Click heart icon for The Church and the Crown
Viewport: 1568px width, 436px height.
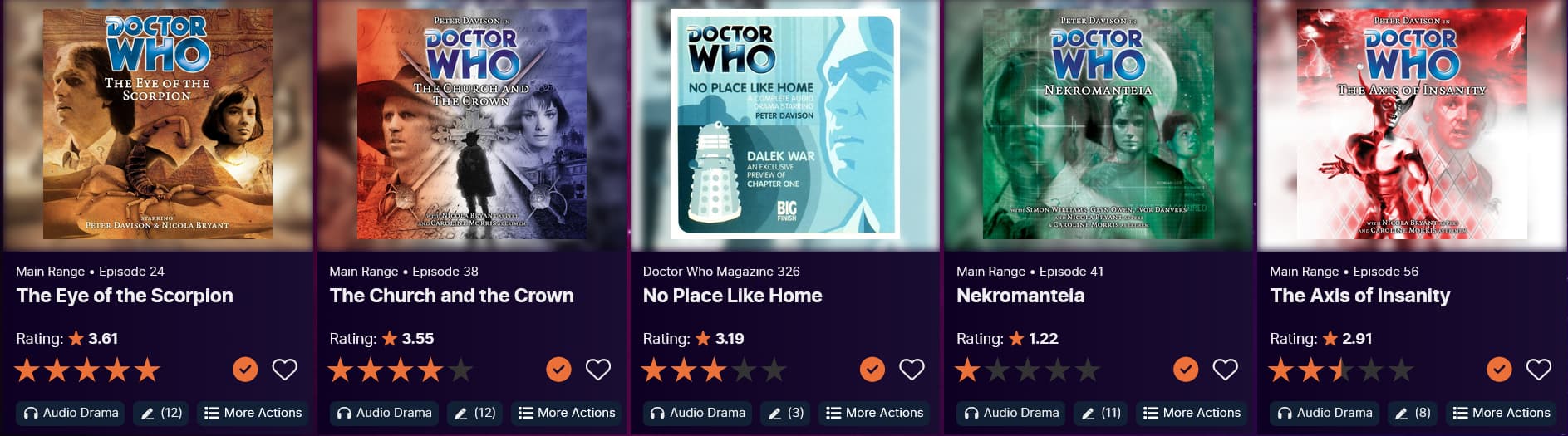pyautogui.click(x=598, y=370)
